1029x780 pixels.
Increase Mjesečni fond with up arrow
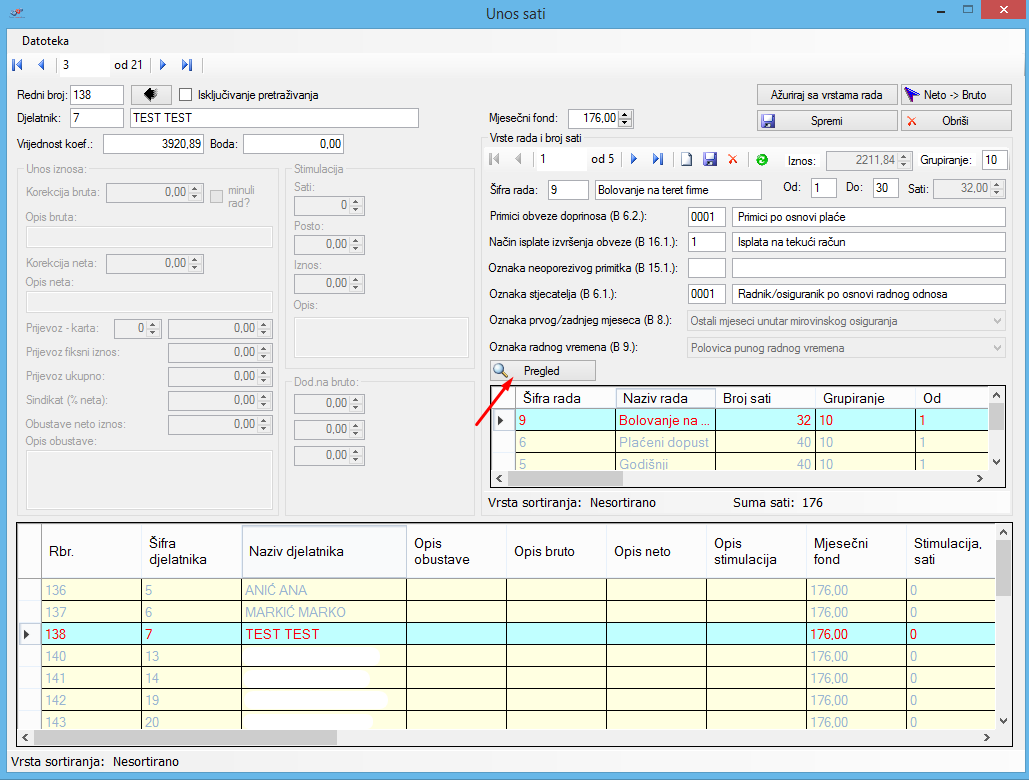tap(626, 114)
